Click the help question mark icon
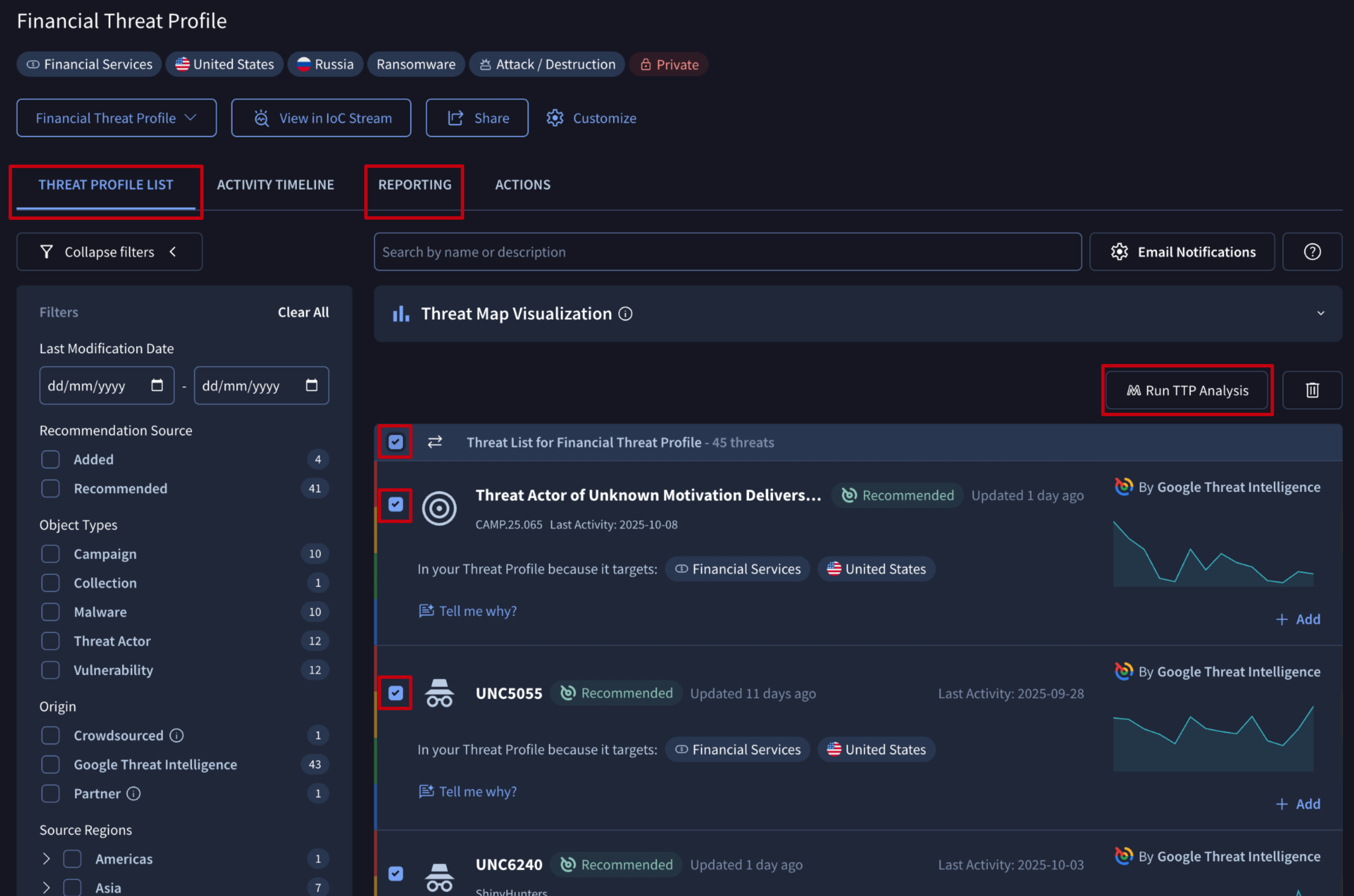 [x=1312, y=252]
